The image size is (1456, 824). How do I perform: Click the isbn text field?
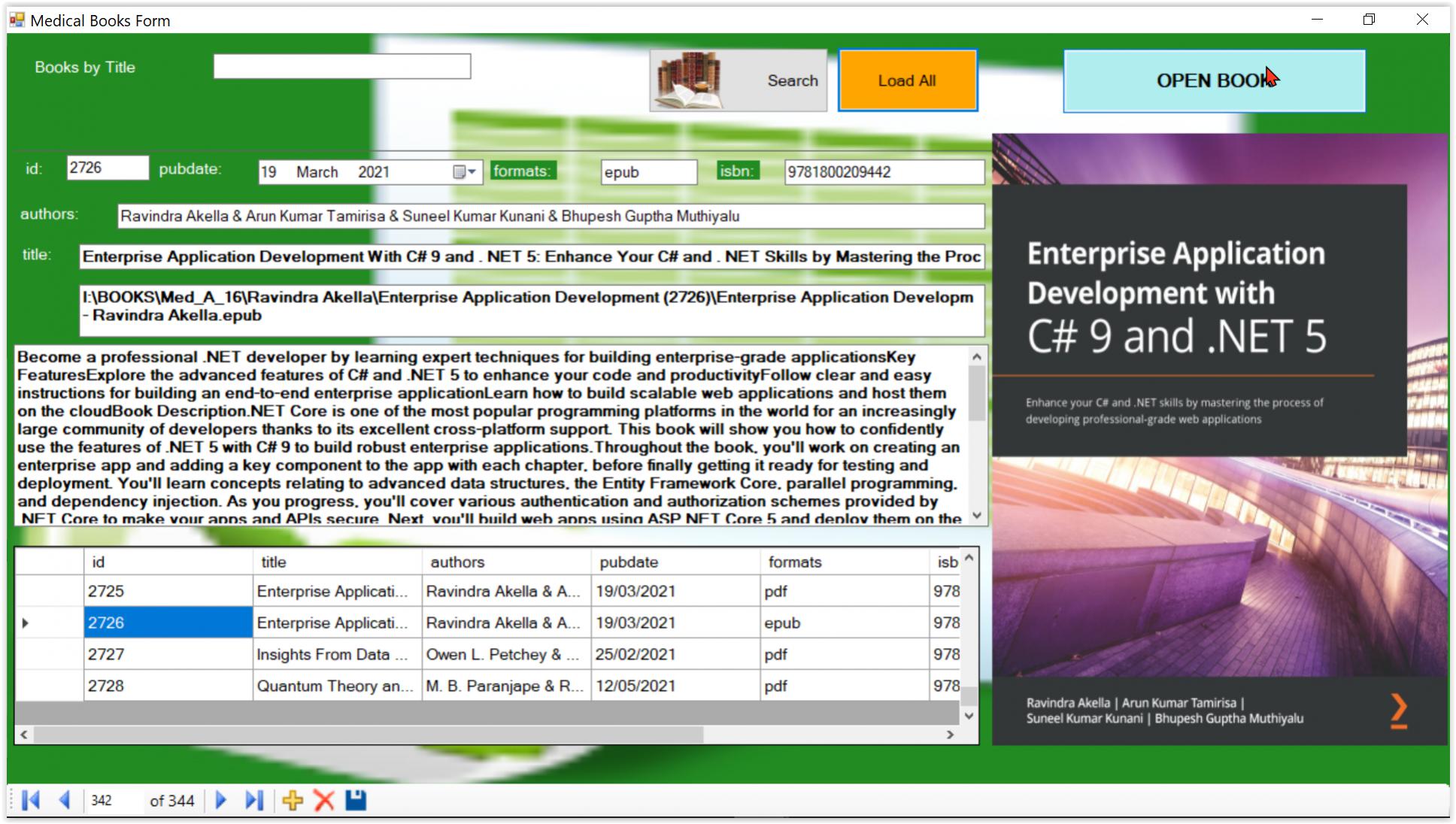883,172
